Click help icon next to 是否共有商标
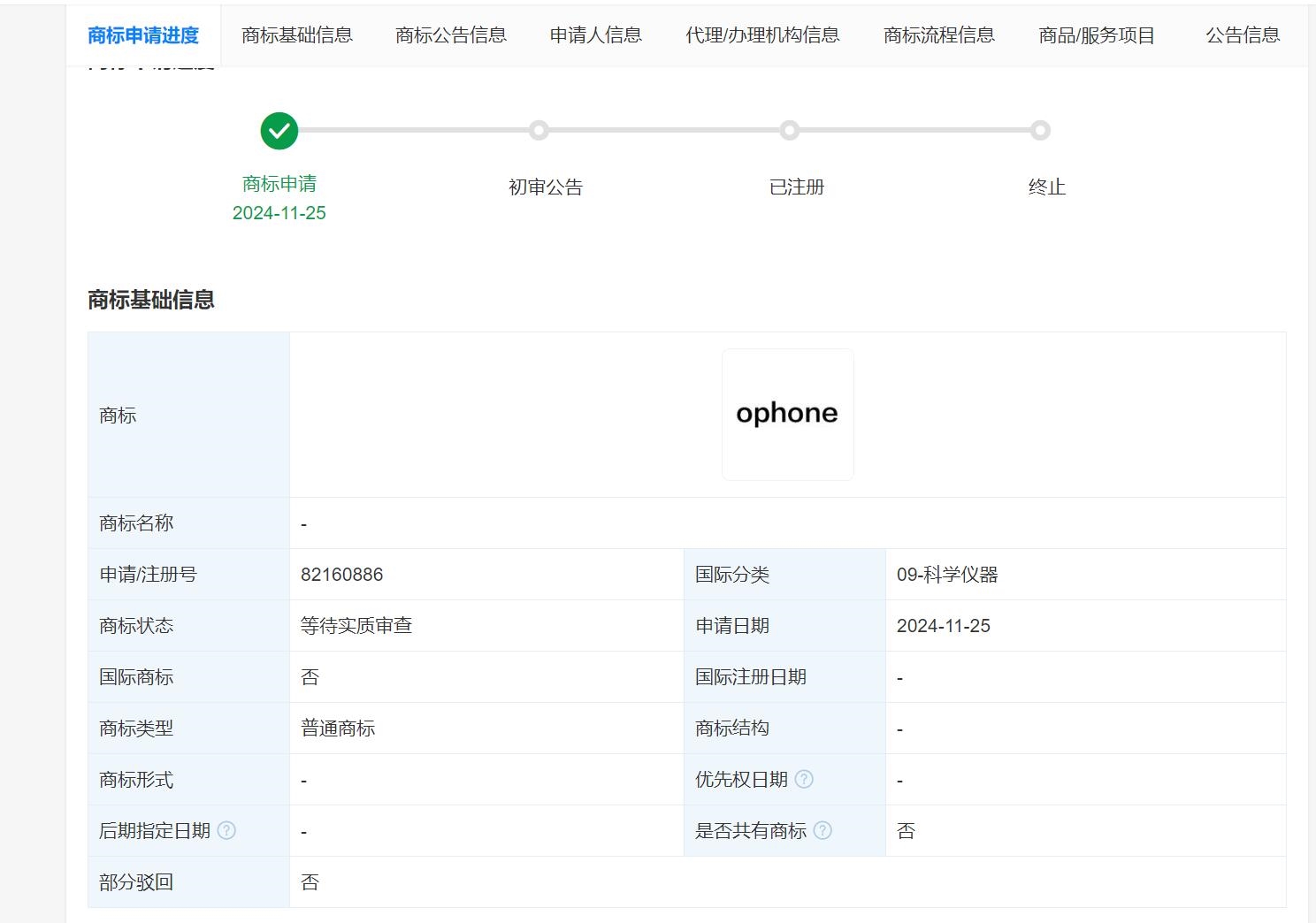Viewport: 1316px width, 923px height. point(822,830)
